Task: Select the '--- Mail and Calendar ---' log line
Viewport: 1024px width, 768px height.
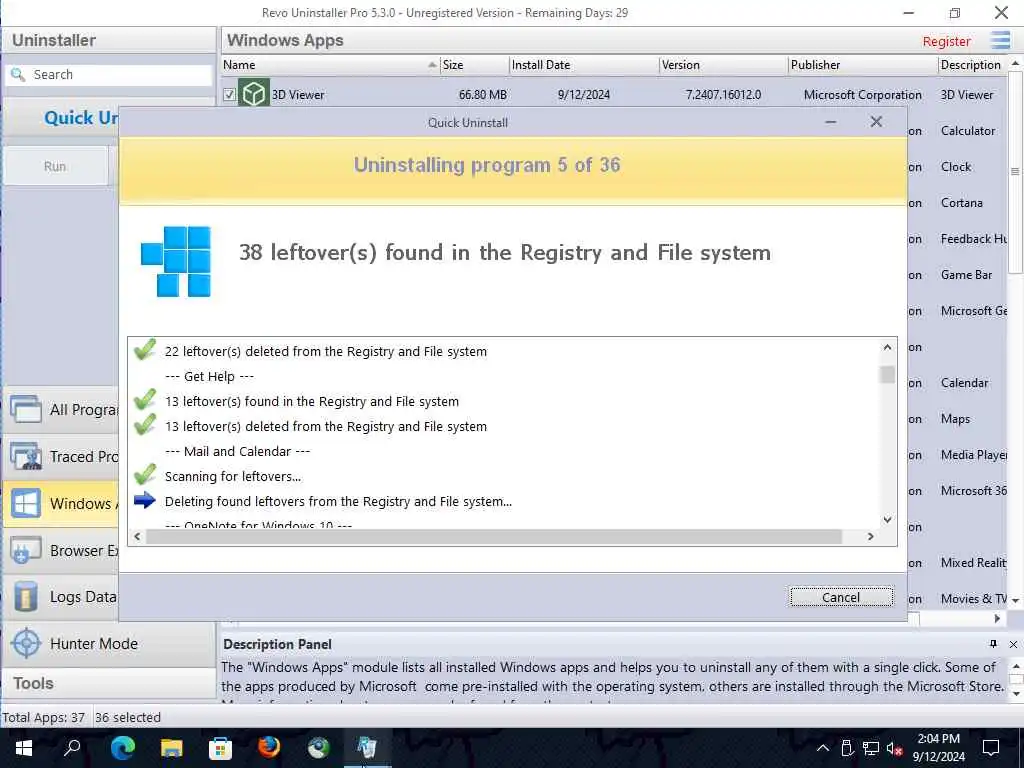Action: click(238, 451)
